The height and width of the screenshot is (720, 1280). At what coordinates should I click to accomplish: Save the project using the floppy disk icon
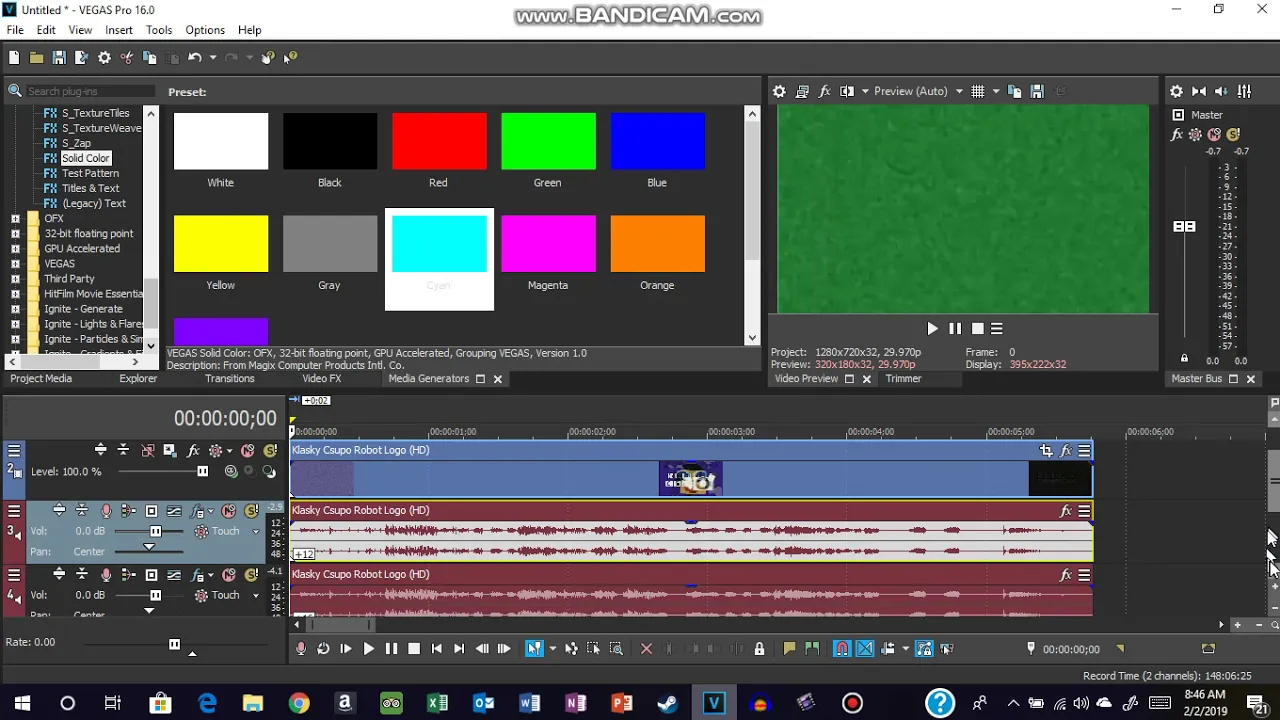click(59, 58)
